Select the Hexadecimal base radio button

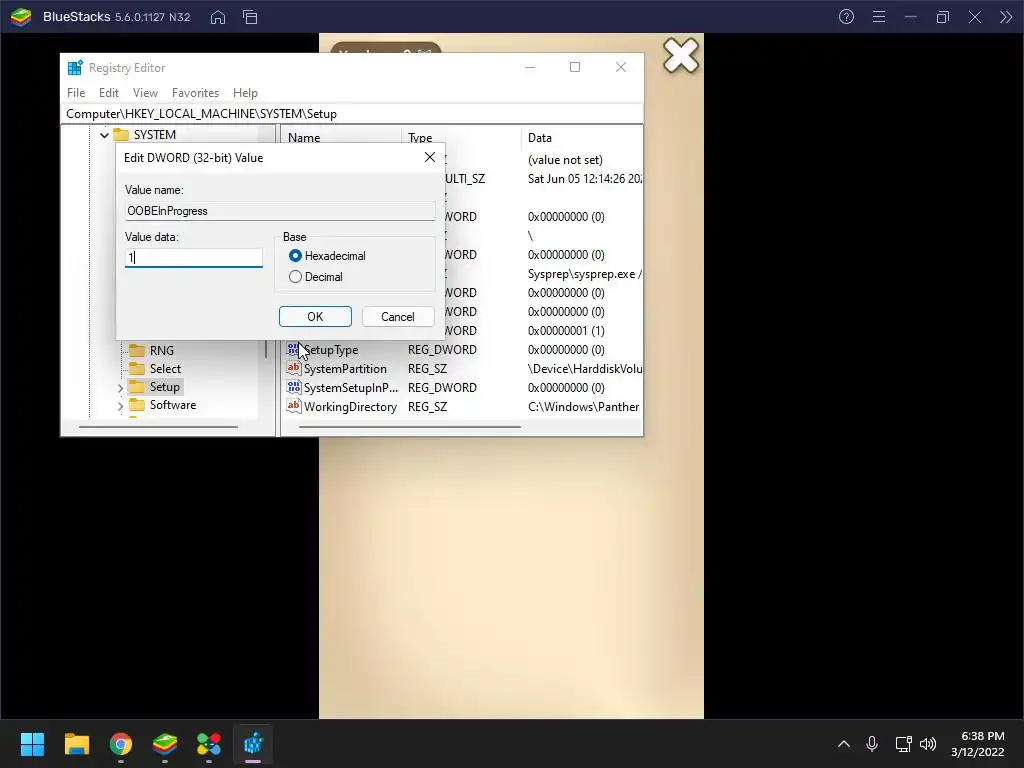coord(295,256)
